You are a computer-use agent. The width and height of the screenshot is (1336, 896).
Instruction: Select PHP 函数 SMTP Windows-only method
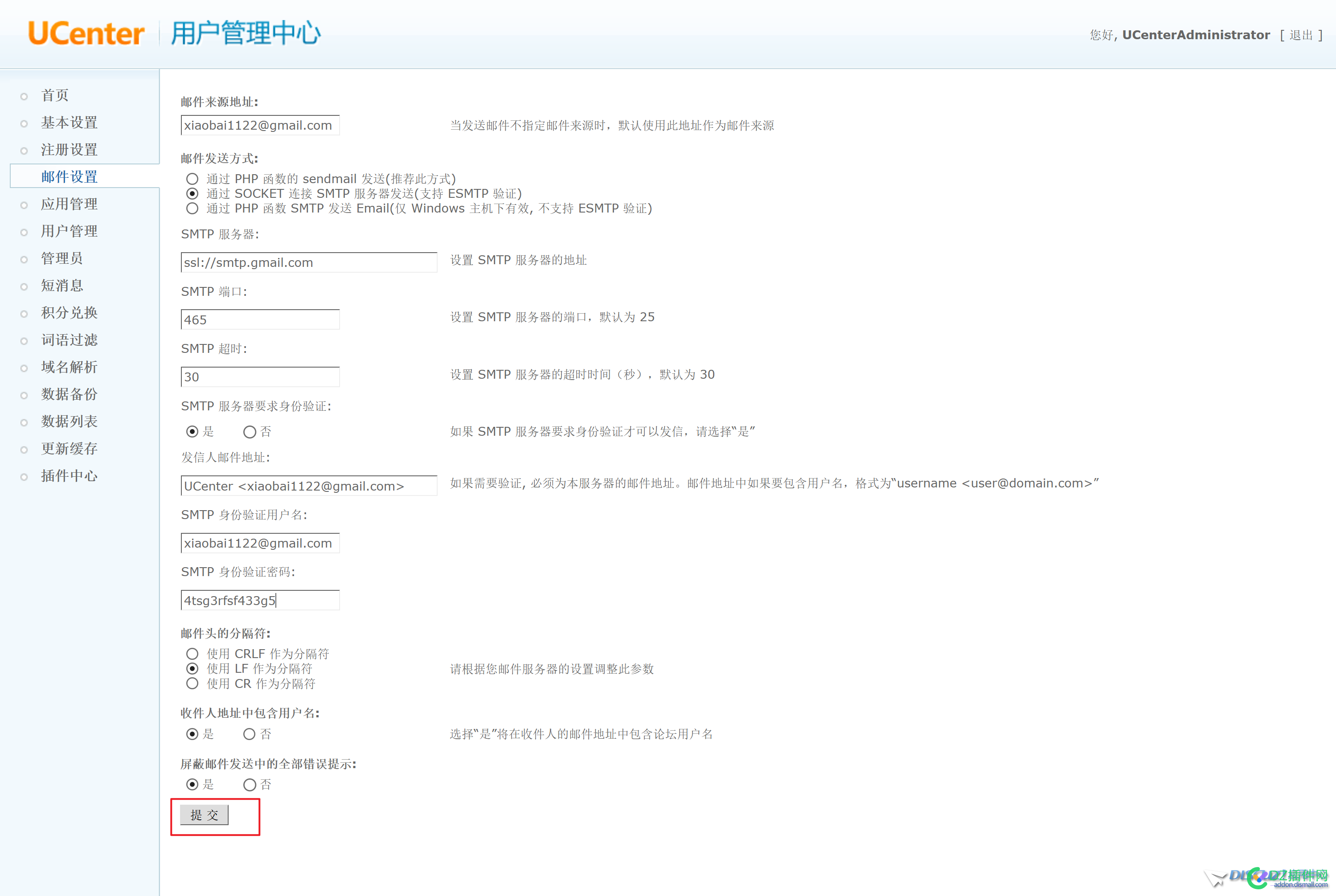tap(193, 209)
